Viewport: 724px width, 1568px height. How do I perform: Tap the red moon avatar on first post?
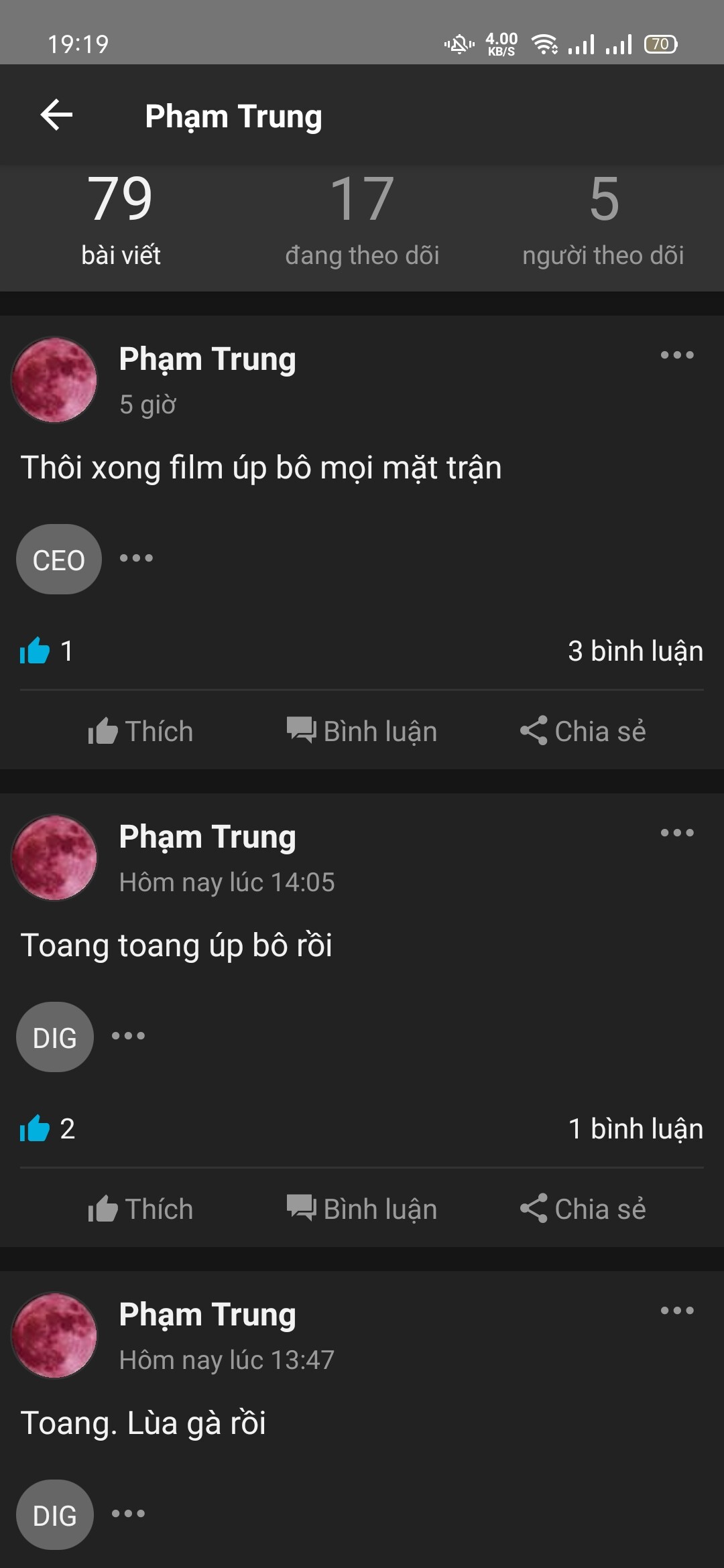tap(54, 380)
